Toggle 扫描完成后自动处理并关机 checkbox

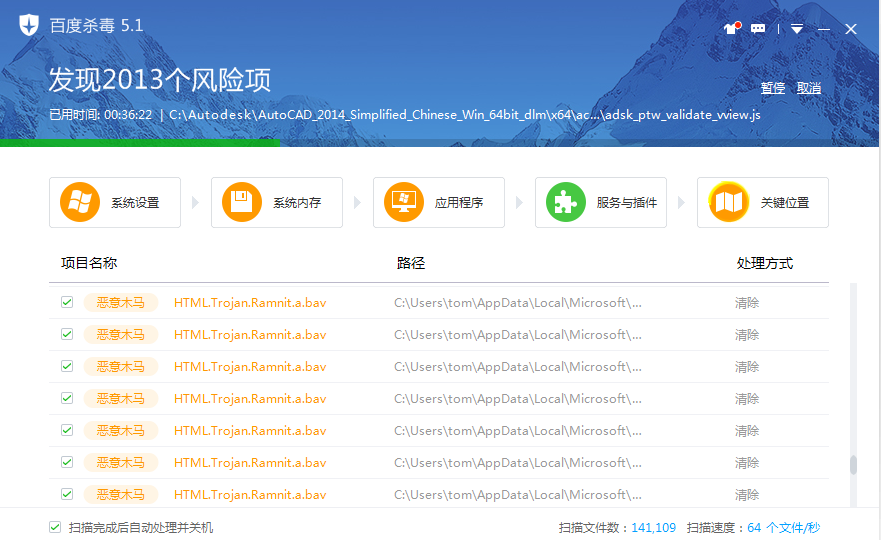click(x=55, y=527)
